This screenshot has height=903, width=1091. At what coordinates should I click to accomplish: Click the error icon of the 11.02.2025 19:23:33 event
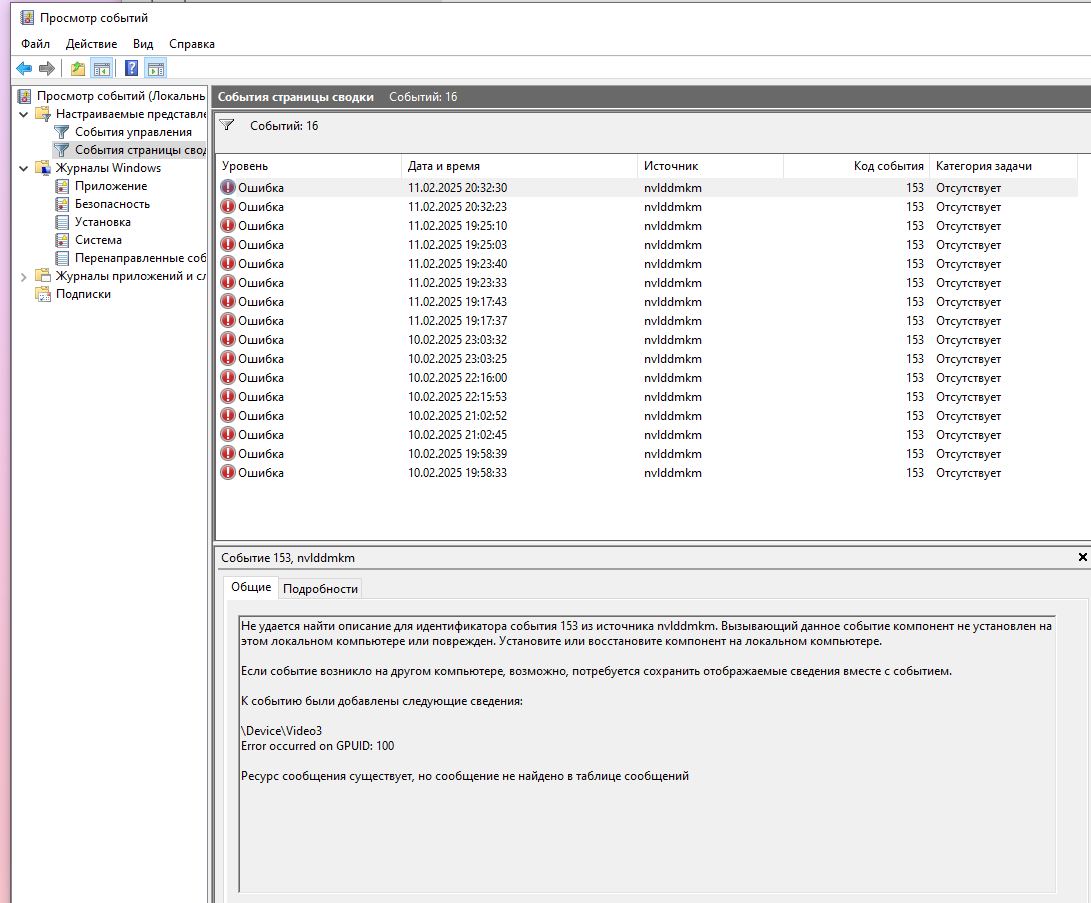(x=228, y=282)
